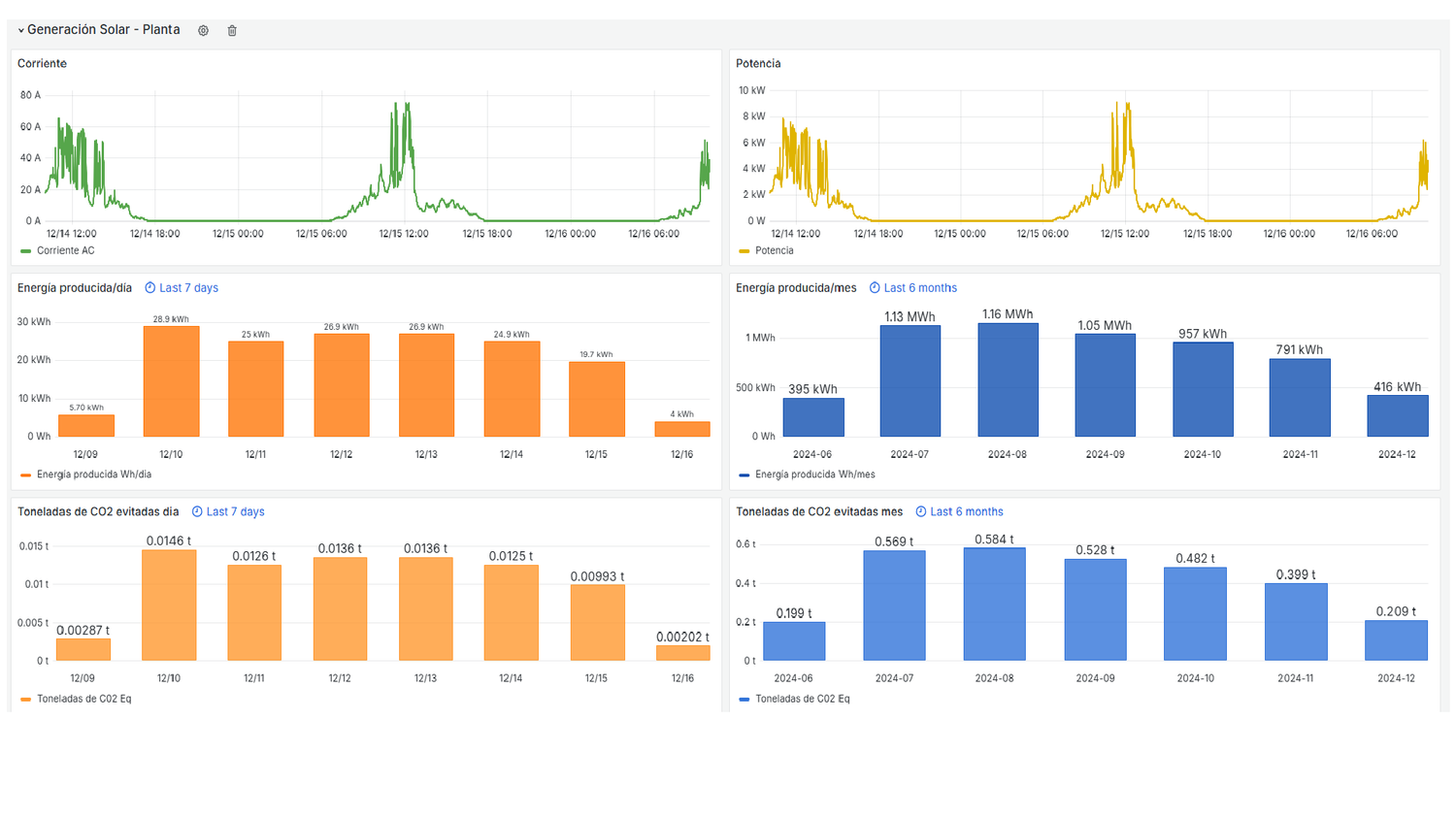1456x818 pixels.
Task: Click clock icon on CO2 evitadas día panel
Action: tap(197, 512)
